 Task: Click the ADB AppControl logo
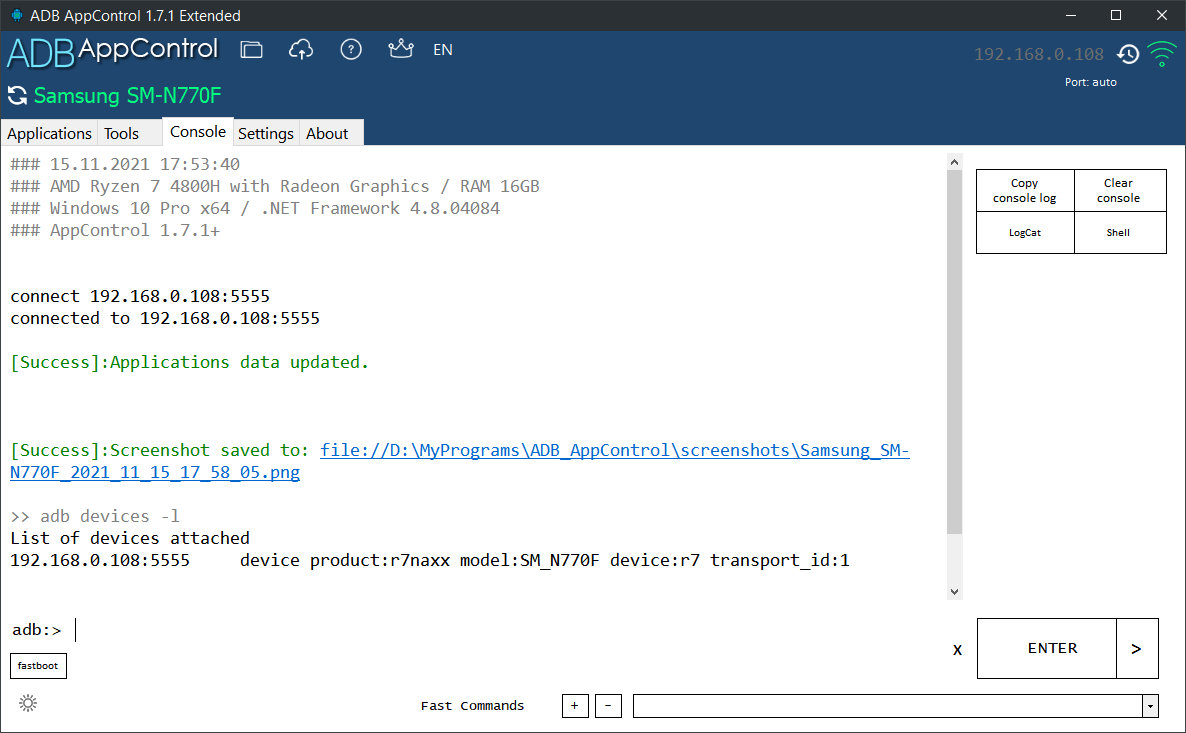point(112,51)
